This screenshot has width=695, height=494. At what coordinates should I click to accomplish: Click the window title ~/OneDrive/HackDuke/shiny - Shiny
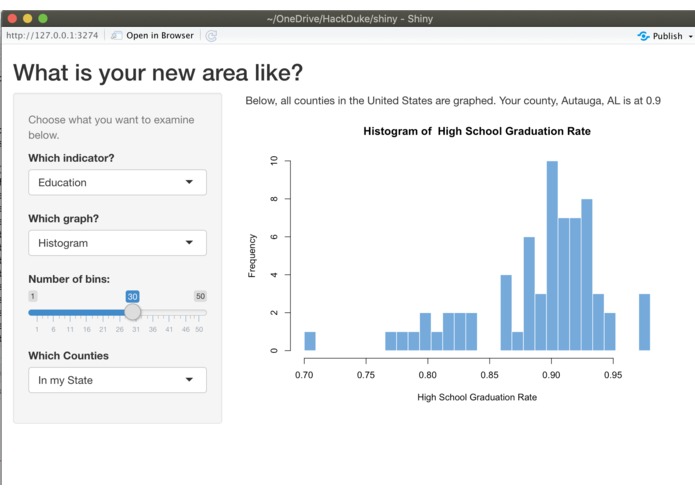pyautogui.click(x=350, y=19)
